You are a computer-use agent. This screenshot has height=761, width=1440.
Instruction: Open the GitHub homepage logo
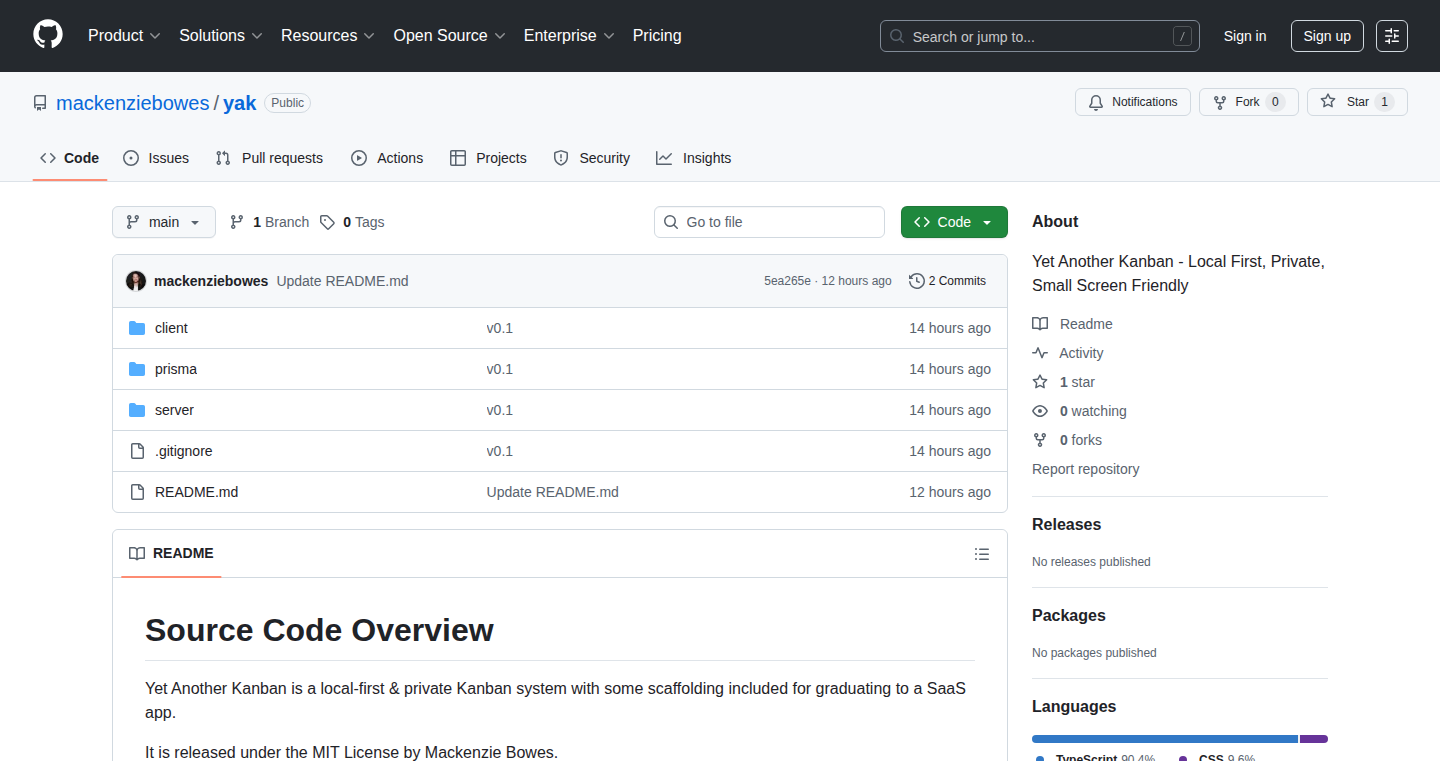[x=48, y=35]
